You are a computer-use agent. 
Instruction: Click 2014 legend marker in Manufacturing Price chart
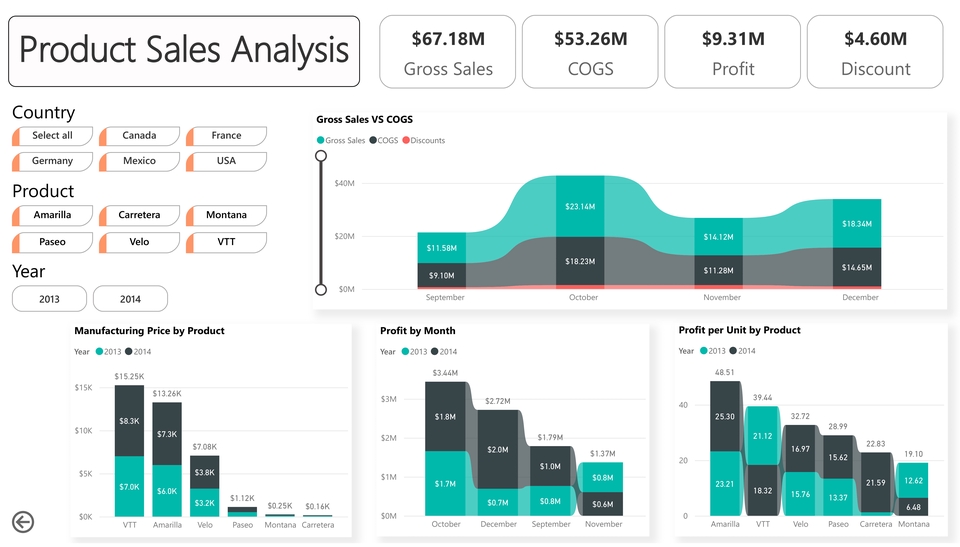[129, 352]
